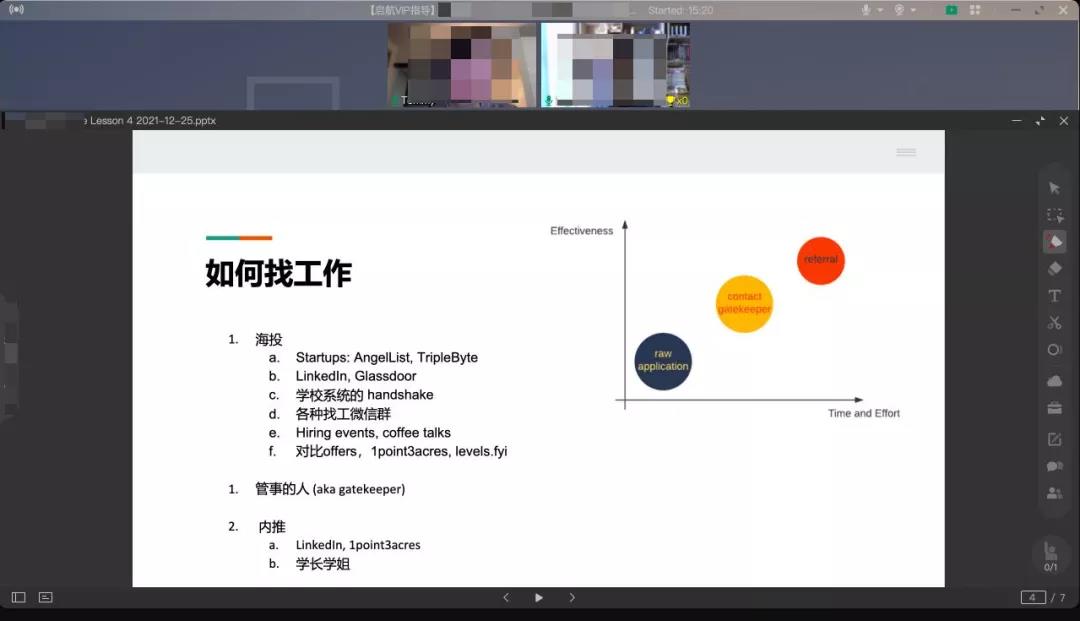Open the toolbox briefcase icon

(x=1054, y=408)
